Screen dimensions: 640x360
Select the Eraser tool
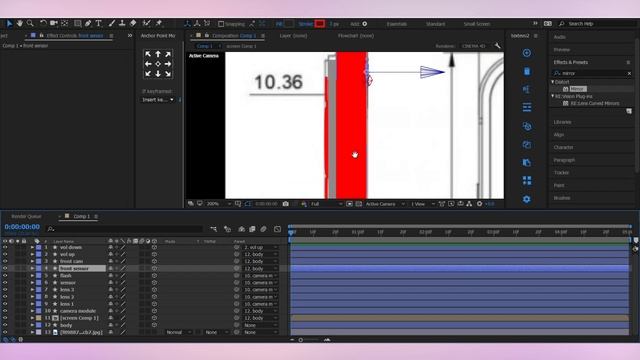(133, 24)
